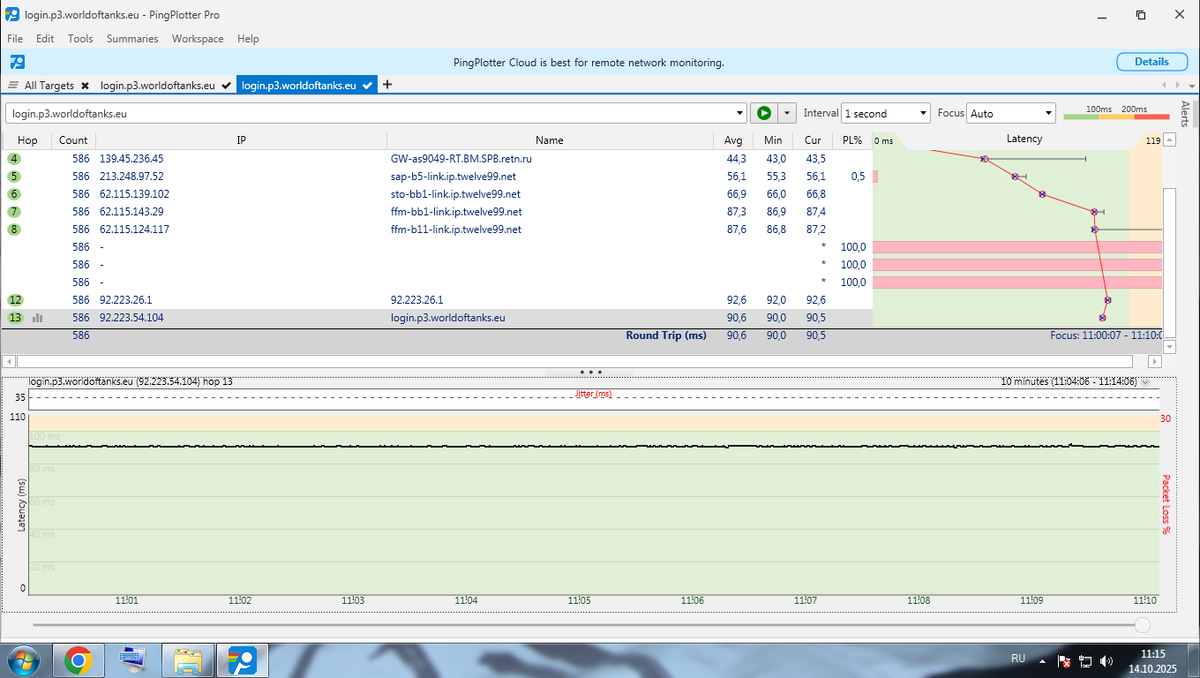Image resolution: width=1200 pixels, height=678 pixels.
Task: Expand the Focus dropdown set to Auto
Action: click(x=1010, y=113)
